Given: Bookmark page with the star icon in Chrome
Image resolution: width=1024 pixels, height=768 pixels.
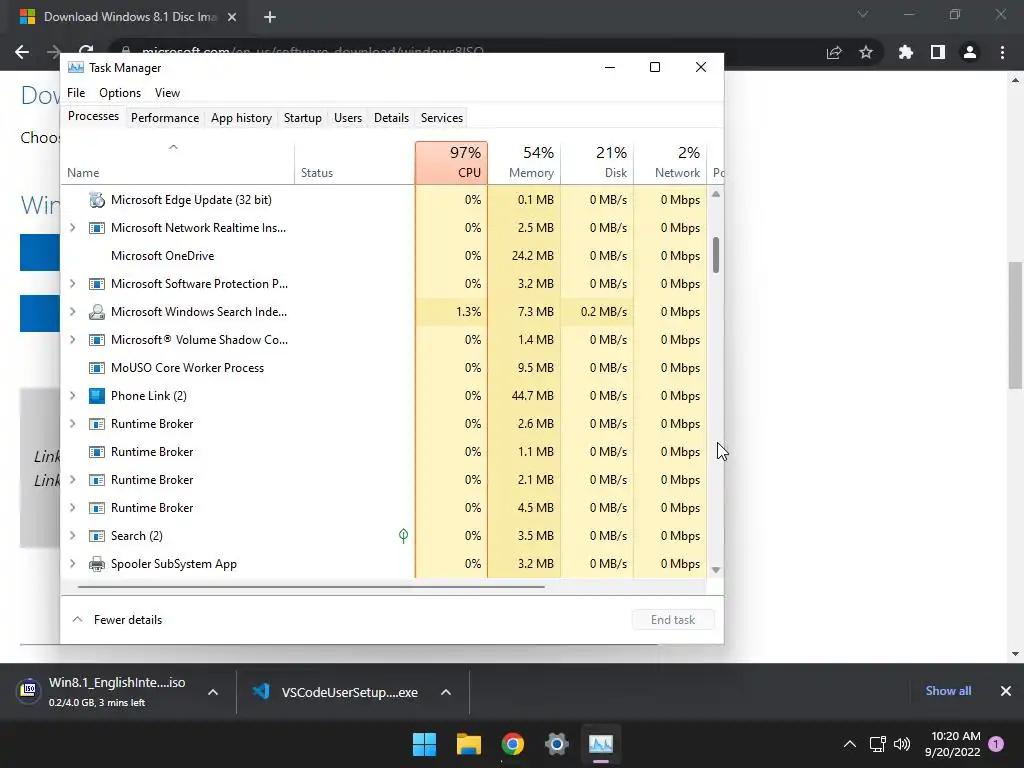Looking at the screenshot, I should [x=866, y=52].
